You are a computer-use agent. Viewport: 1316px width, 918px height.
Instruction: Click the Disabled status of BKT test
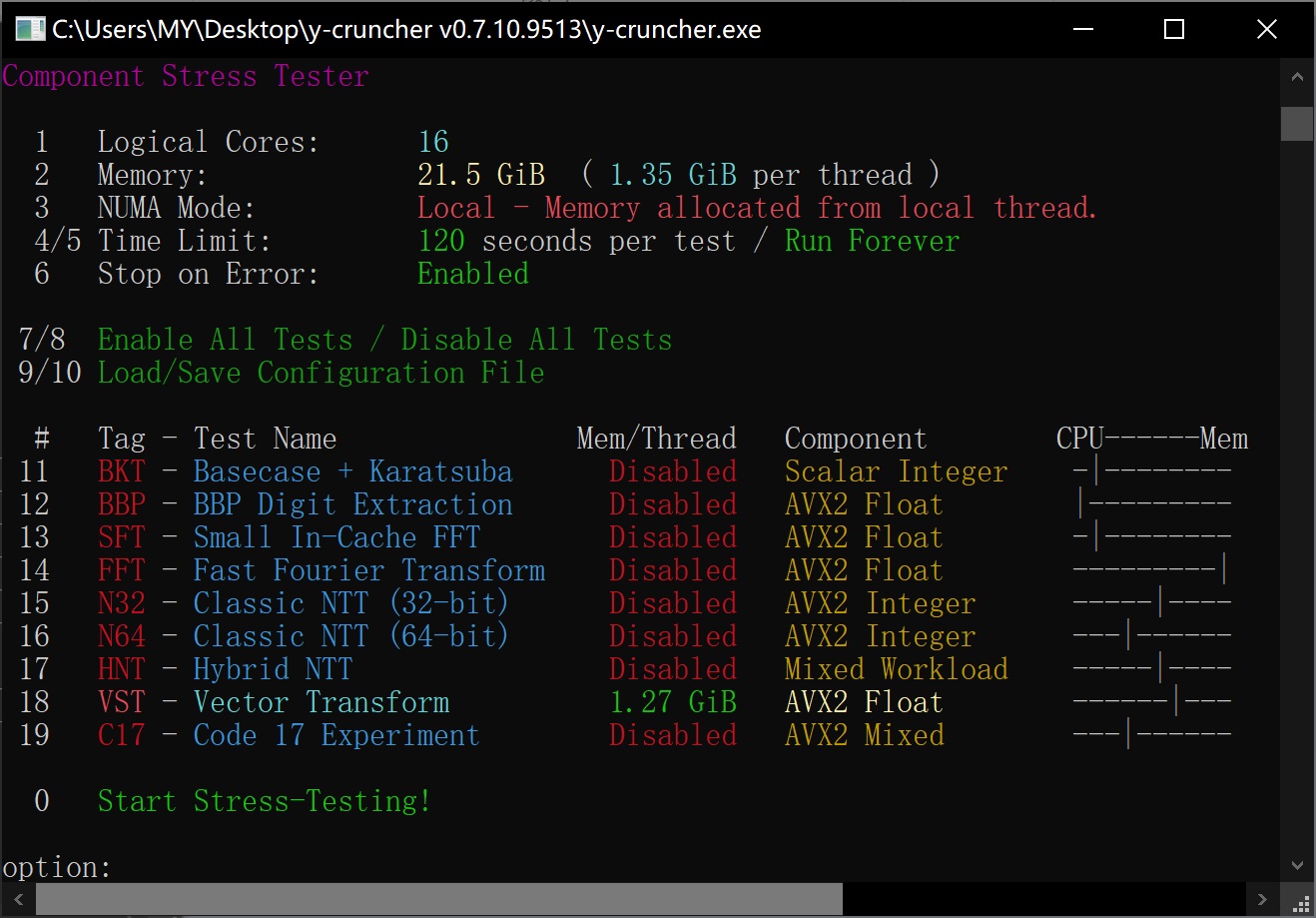[x=672, y=471]
